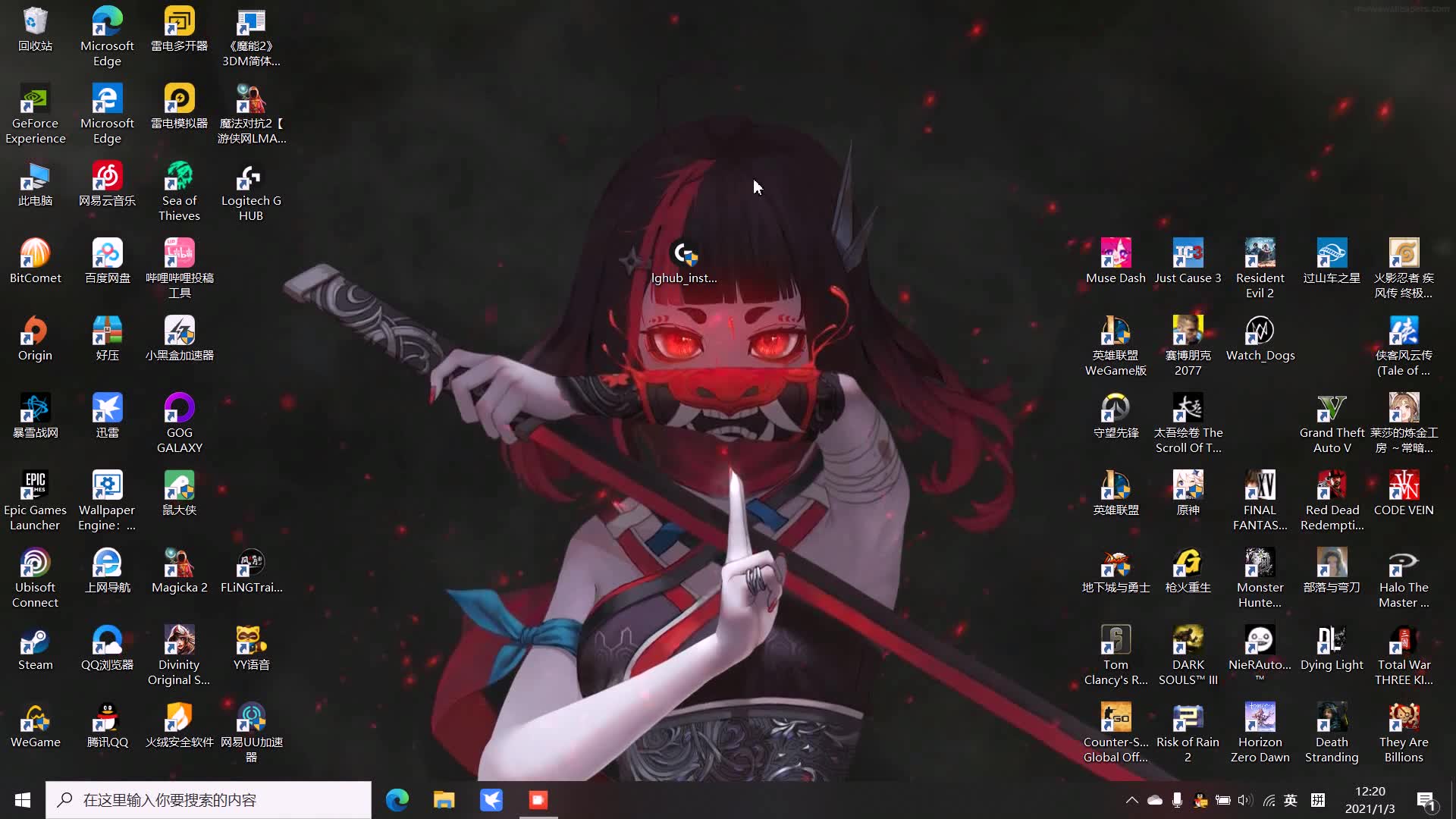Select the Recycle Bin icon

pos(35,23)
